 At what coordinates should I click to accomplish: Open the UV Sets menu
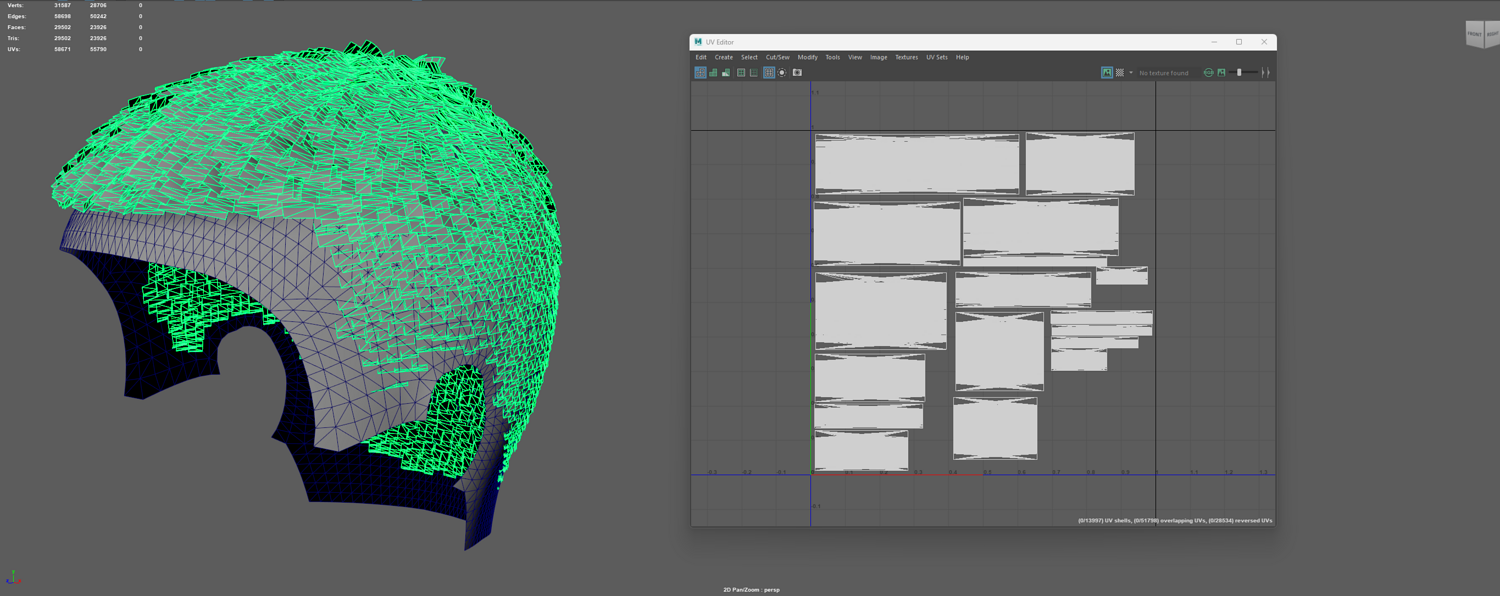point(936,57)
